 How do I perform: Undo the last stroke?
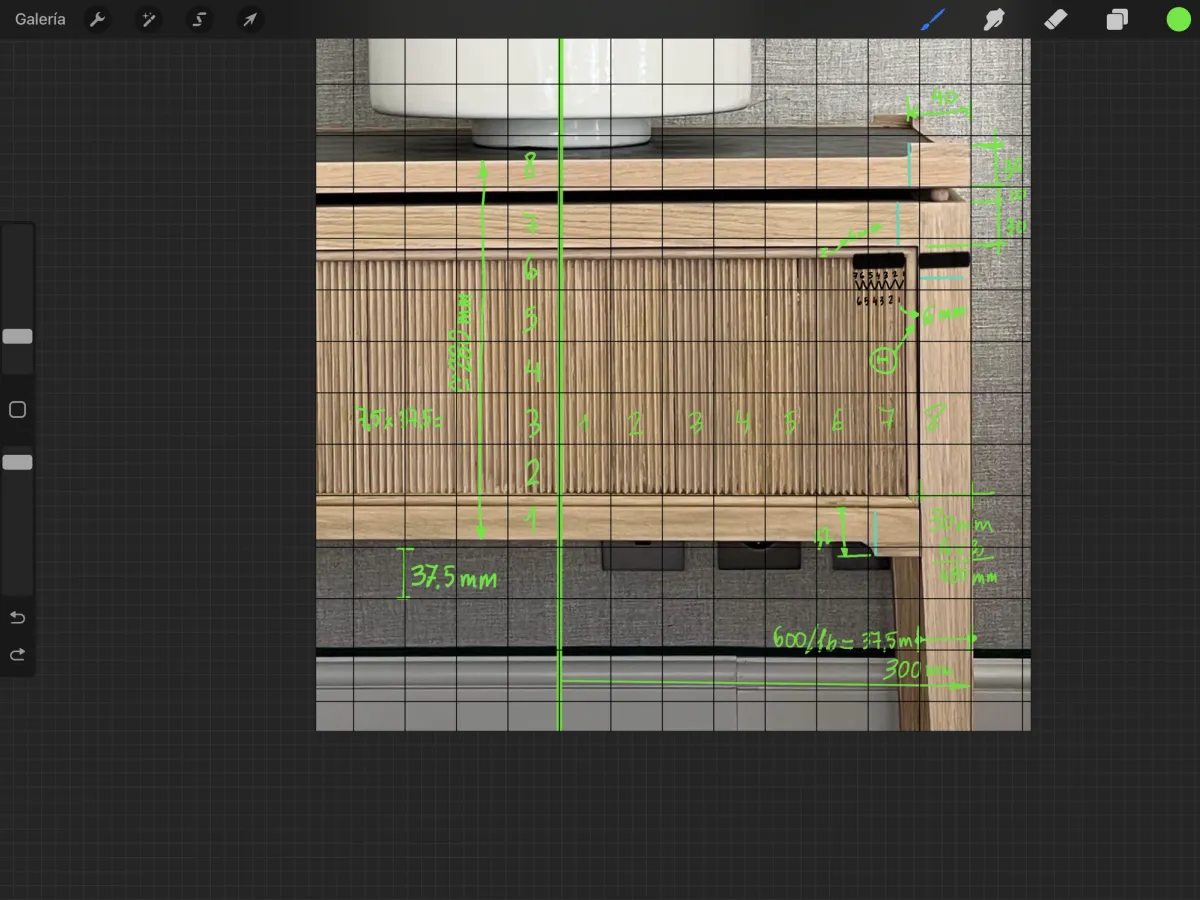pyautogui.click(x=17, y=617)
